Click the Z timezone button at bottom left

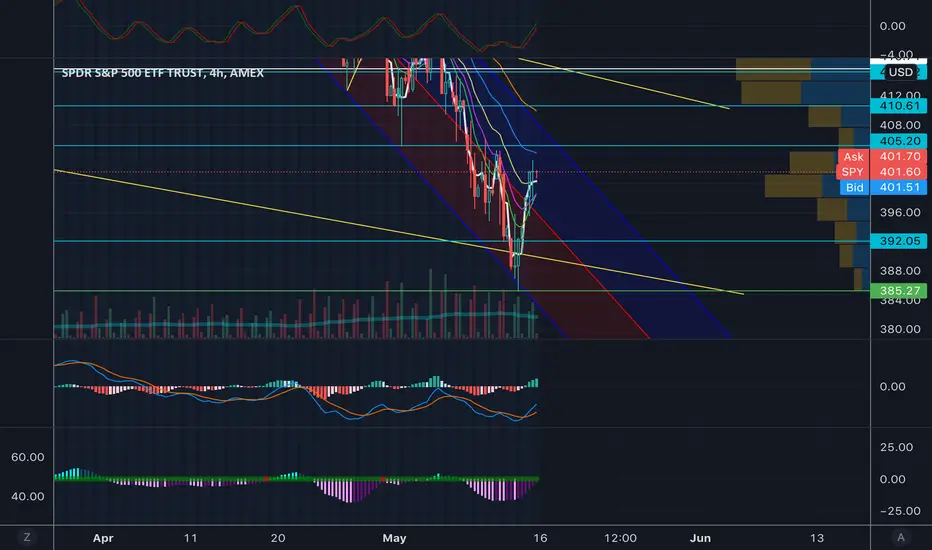point(27,538)
